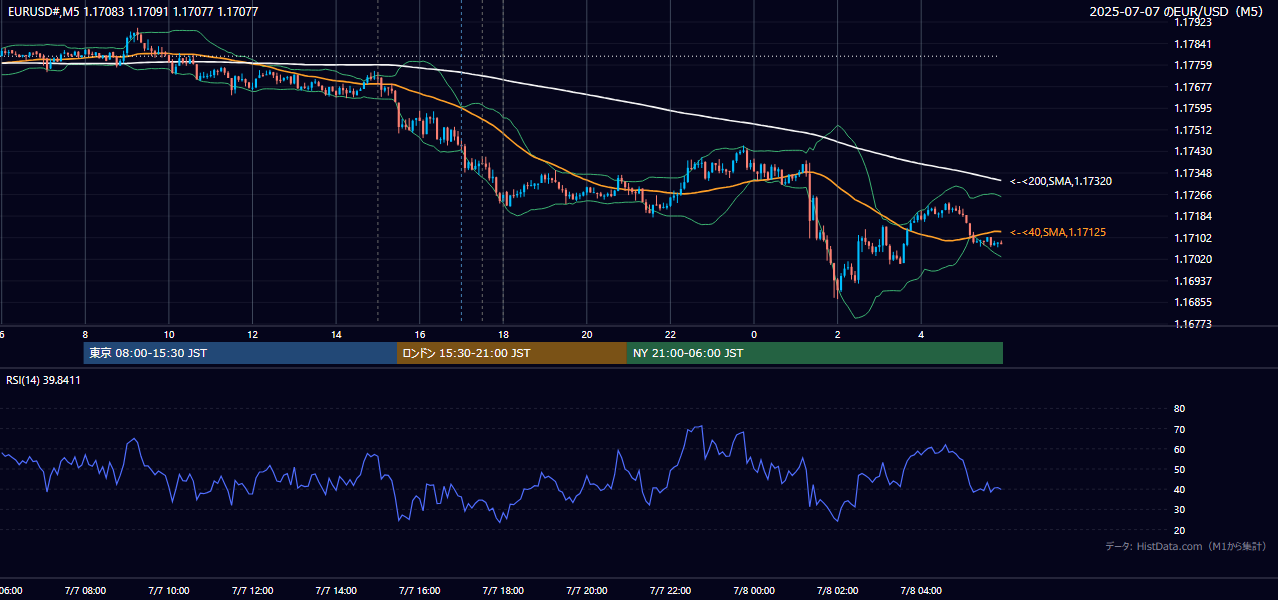Image resolution: width=1278 pixels, height=600 pixels.
Task: Click price axis value 1.17020
Action: point(1192,259)
